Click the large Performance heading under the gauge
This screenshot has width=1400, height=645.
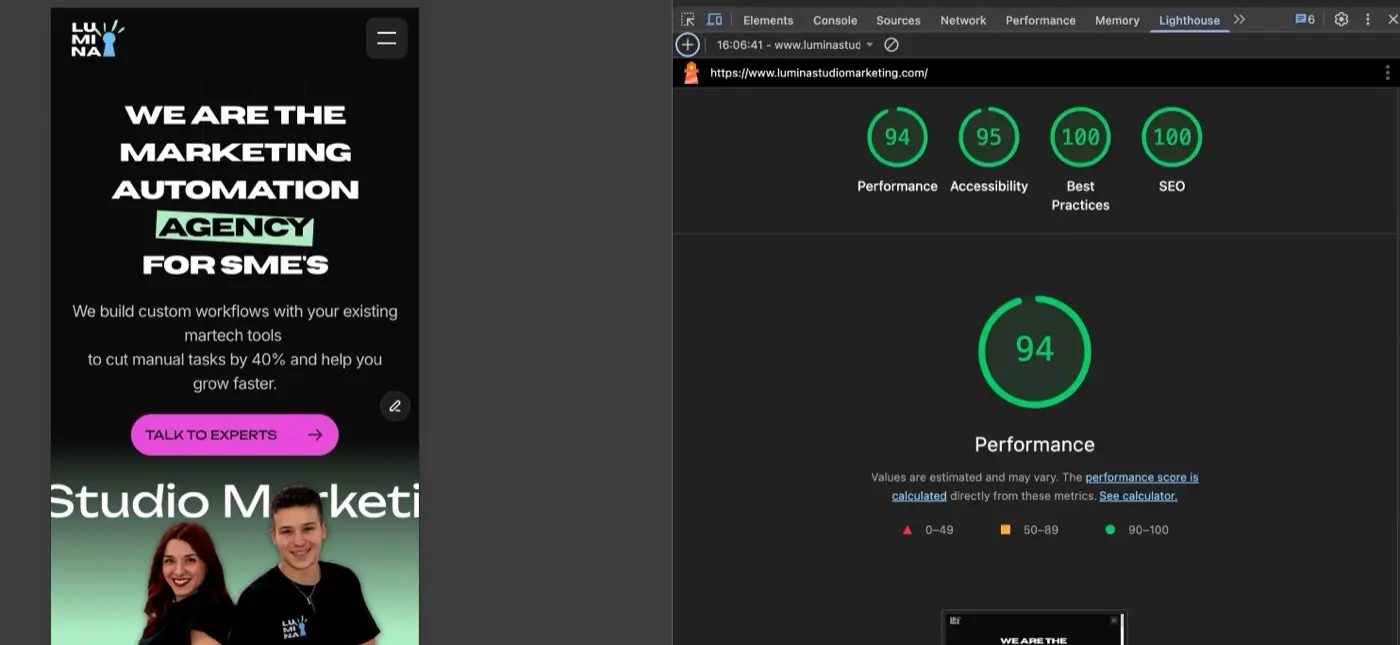(1034, 445)
